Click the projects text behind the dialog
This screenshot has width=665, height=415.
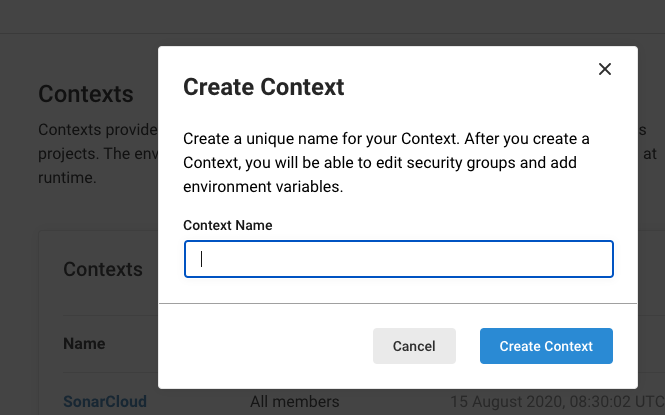tap(65, 154)
